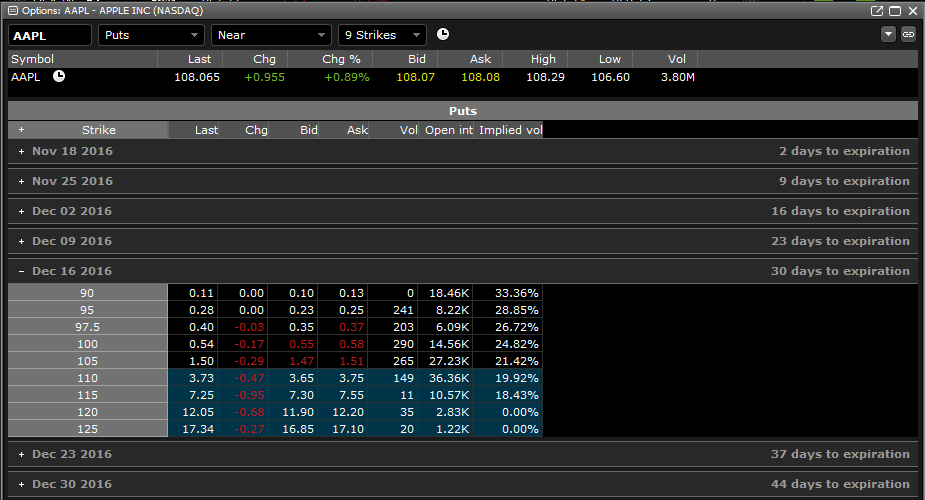The image size is (925, 500).
Task: Open the Near strike range dropdown
Action: point(271,35)
